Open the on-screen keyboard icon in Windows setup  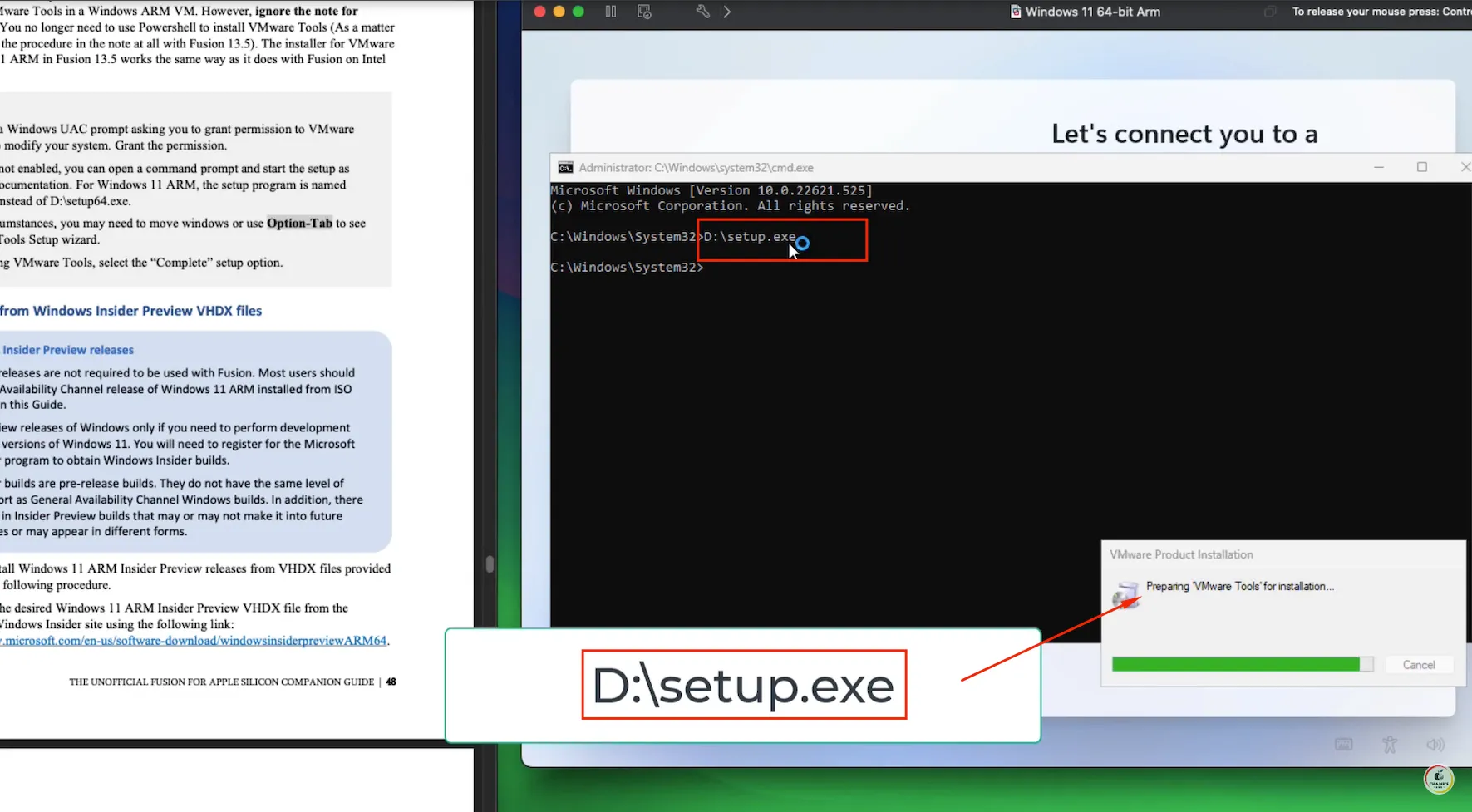[1344, 745]
